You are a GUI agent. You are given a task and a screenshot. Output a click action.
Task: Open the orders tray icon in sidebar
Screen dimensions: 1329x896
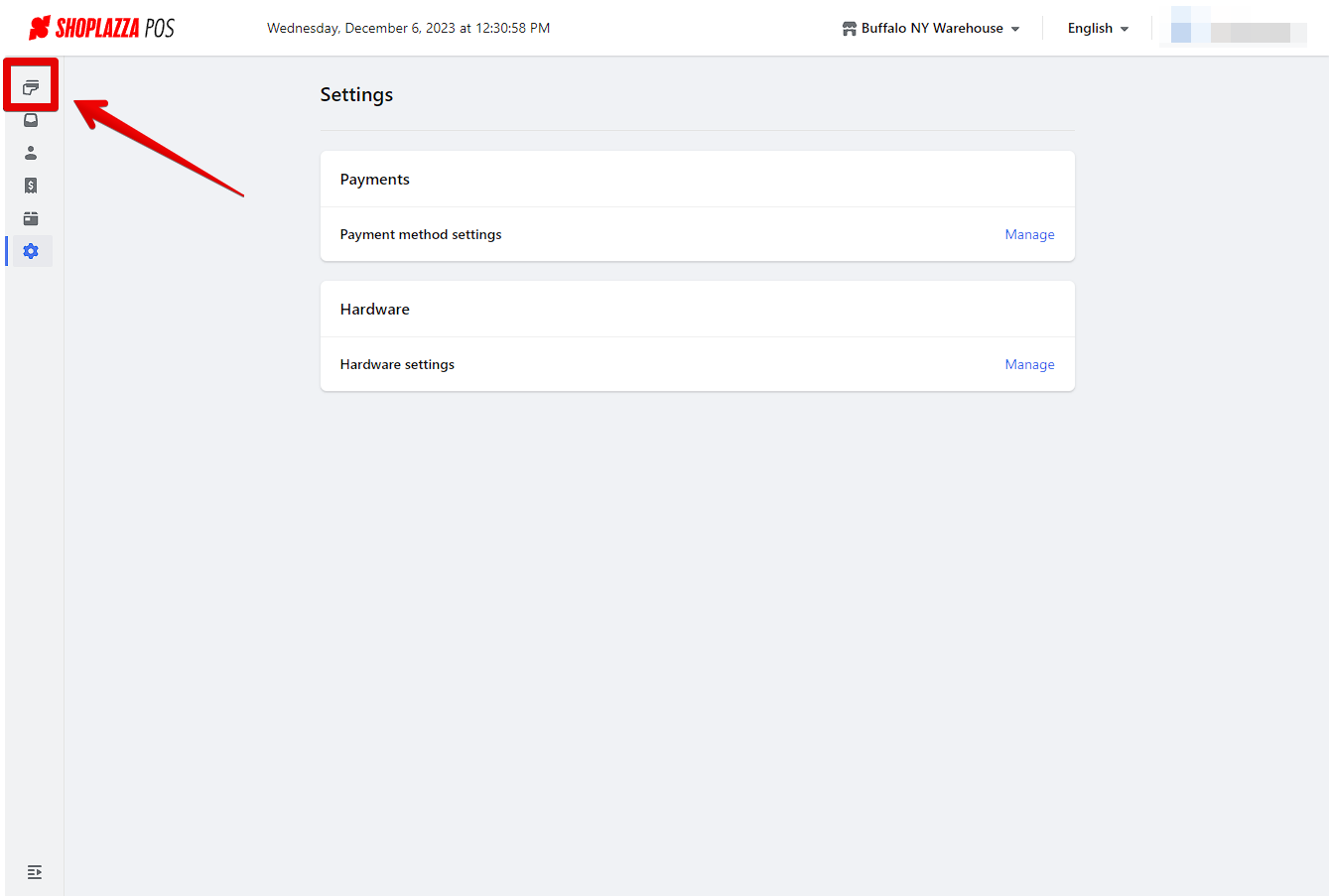pyautogui.click(x=31, y=120)
